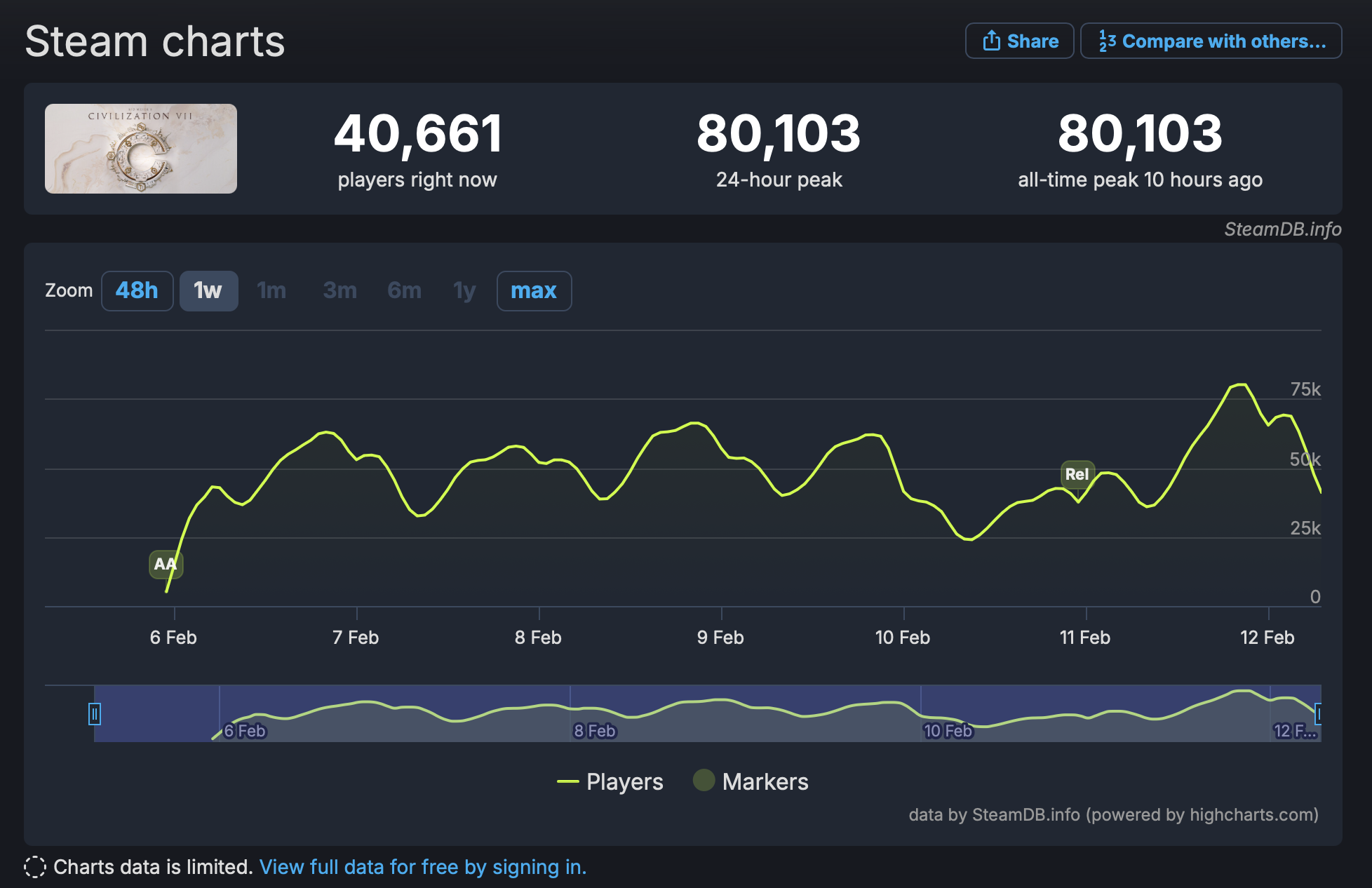The height and width of the screenshot is (888, 1372).
Task: Open Compare with others
Action: 1211,41
